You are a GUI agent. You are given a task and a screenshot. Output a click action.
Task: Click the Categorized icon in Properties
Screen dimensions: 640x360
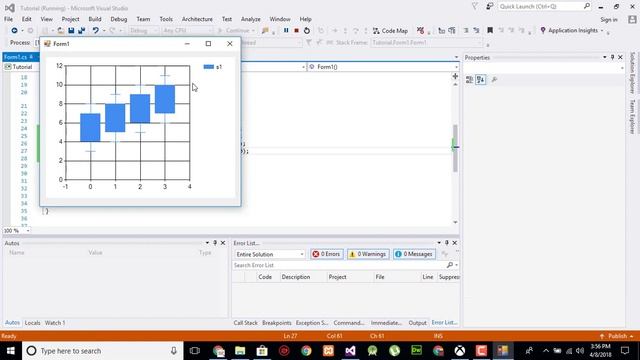click(469, 80)
